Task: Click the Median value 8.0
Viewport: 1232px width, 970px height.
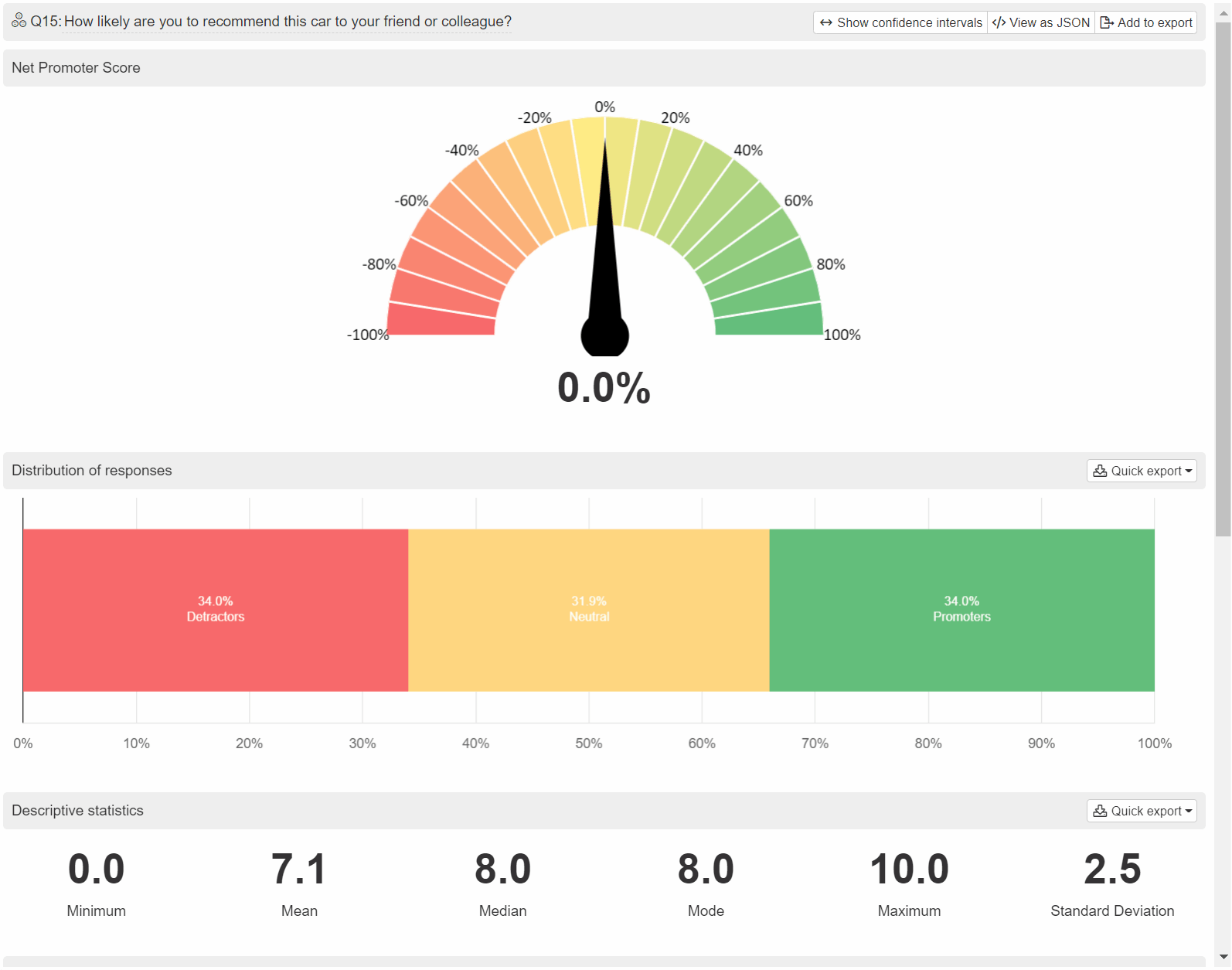Action: point(502,870)
